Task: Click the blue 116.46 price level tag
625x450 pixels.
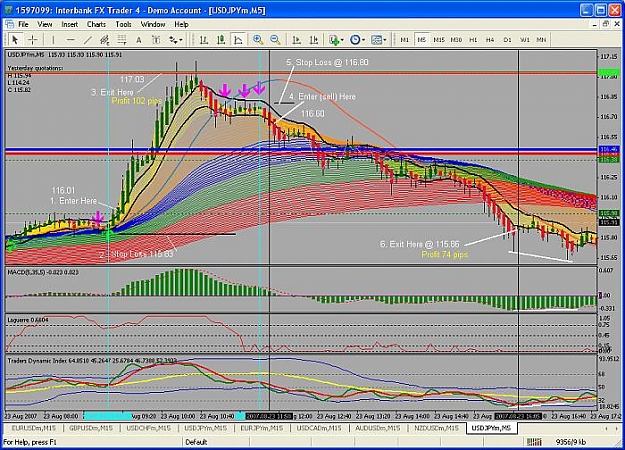Action: coord(609,149)
